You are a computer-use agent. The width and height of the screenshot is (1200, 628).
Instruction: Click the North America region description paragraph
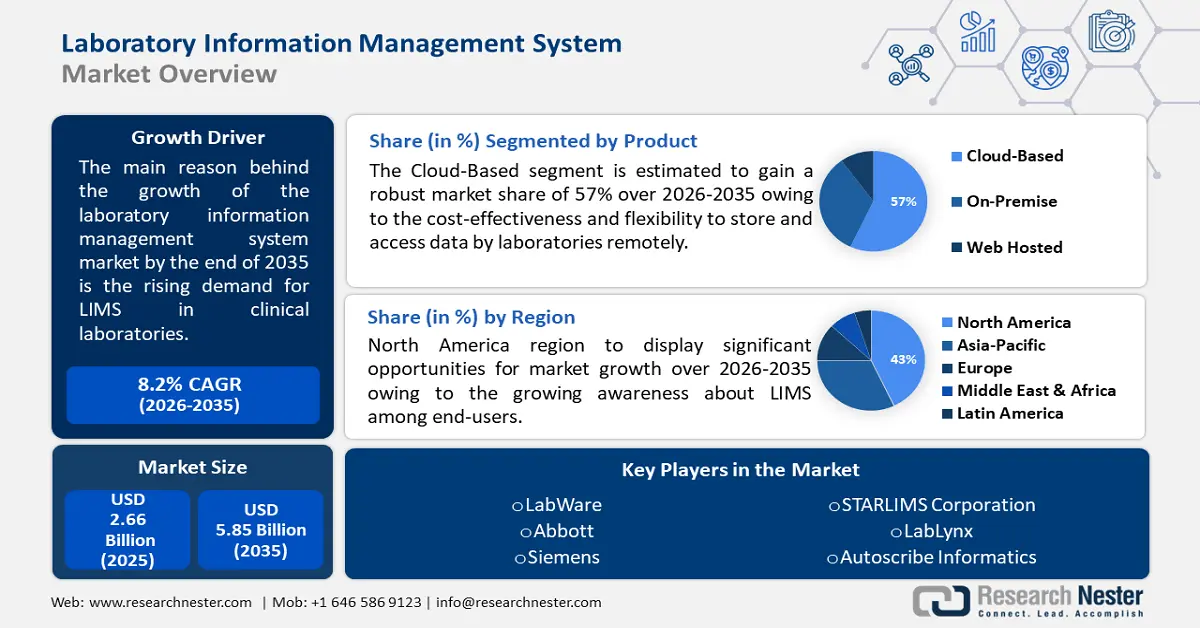(x=589, y=381)
